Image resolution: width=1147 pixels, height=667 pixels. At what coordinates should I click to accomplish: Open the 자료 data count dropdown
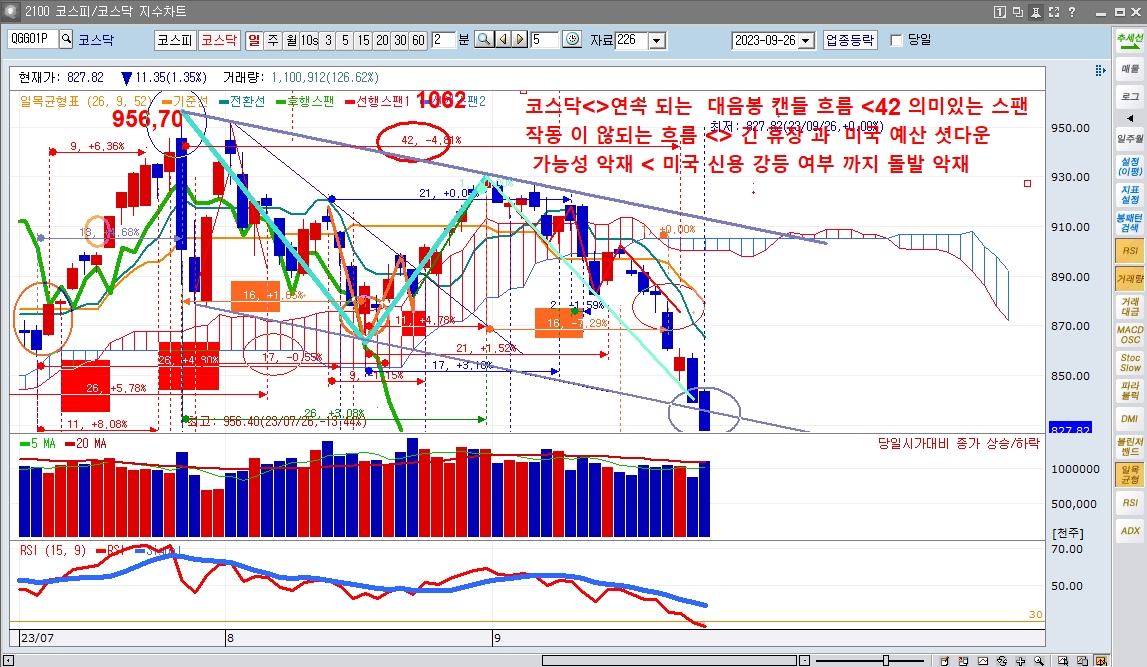[x=657, y=40]
